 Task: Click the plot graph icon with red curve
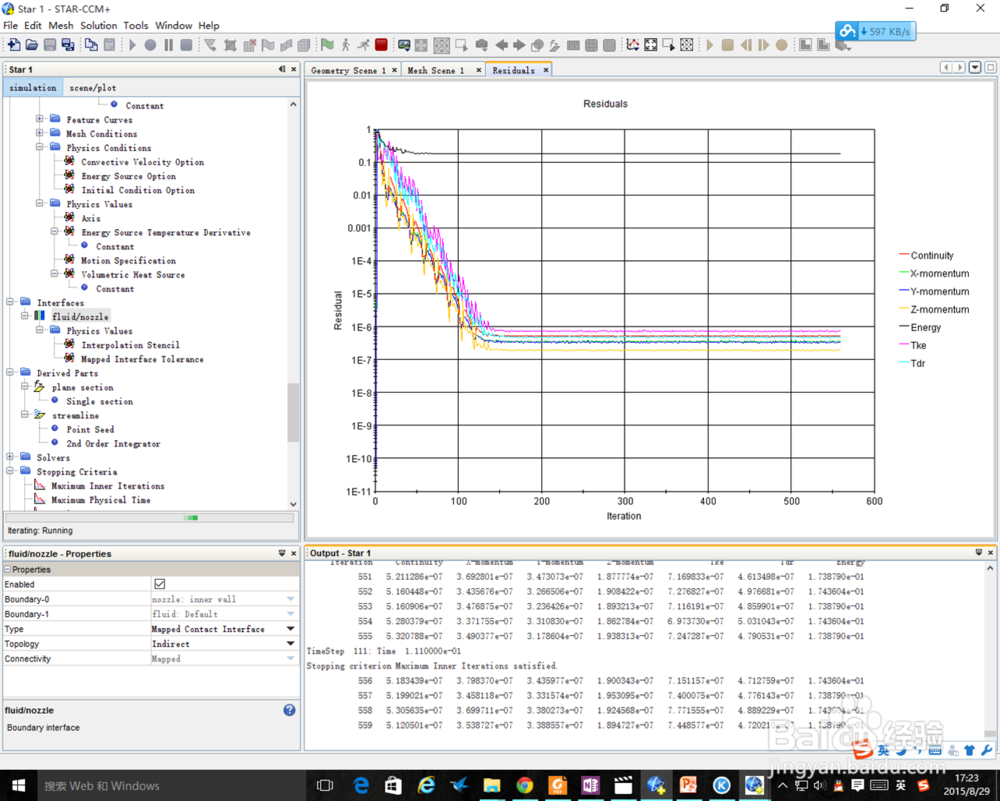633,45
